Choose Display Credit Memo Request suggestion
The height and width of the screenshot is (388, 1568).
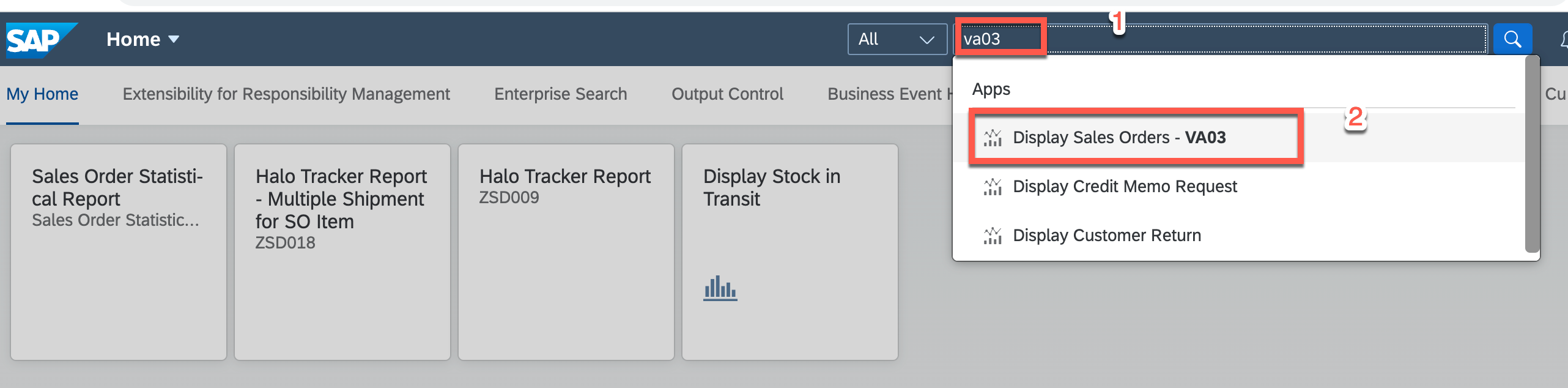coord(1124,187)
